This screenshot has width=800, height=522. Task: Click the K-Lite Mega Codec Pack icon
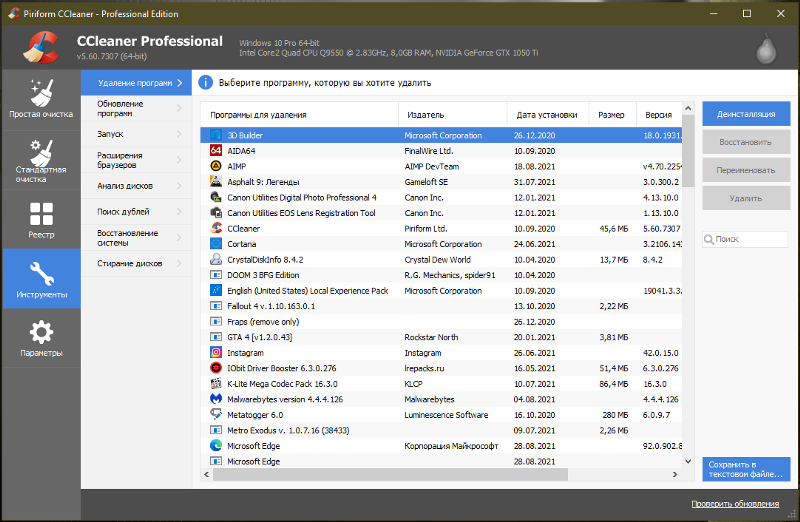point(216,383)
